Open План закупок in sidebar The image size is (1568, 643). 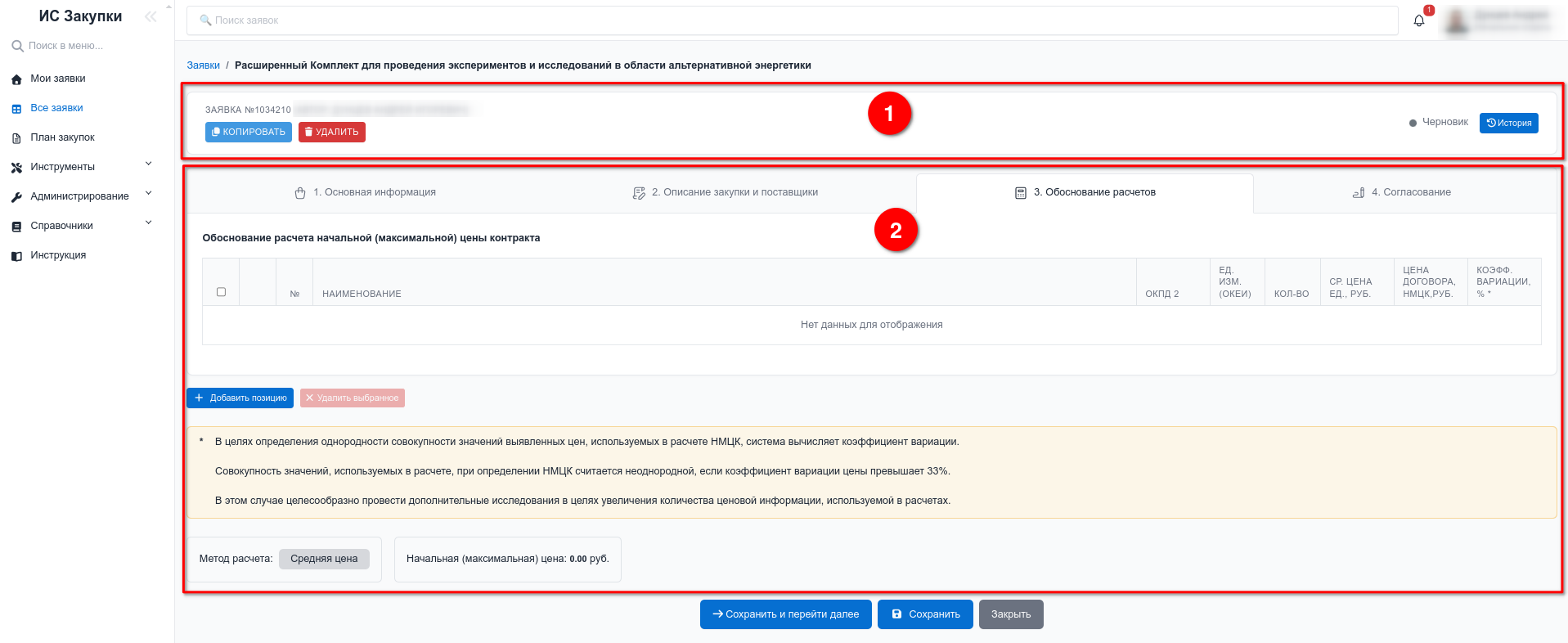click(x=63, y=138)
